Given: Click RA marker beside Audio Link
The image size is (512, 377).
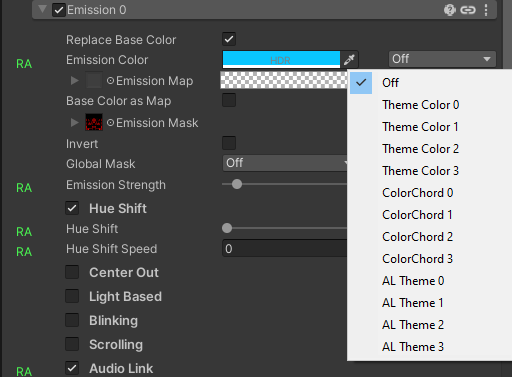Looking at the screenshot, I should click(x=24, y=371).
